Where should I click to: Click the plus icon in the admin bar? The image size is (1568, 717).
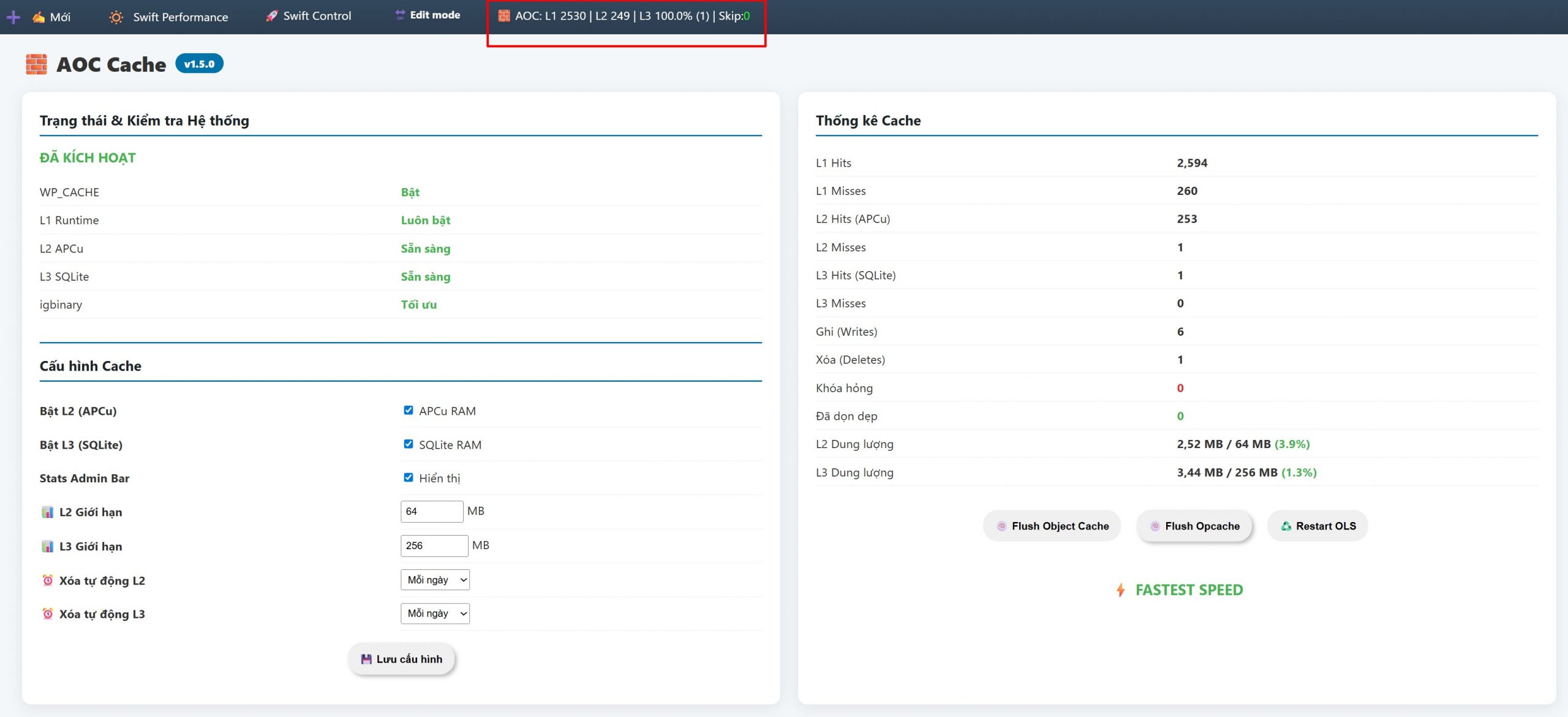(x=13, y=17)
